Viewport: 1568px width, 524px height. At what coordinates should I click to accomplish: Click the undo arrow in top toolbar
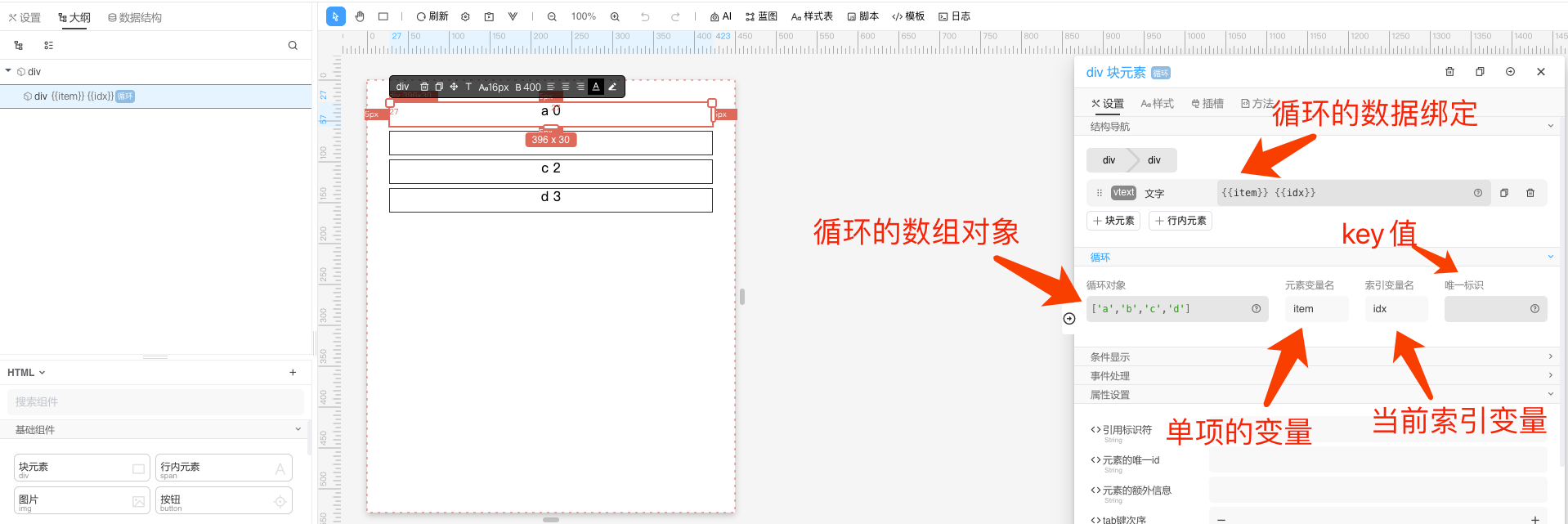[x=645, y=16]
